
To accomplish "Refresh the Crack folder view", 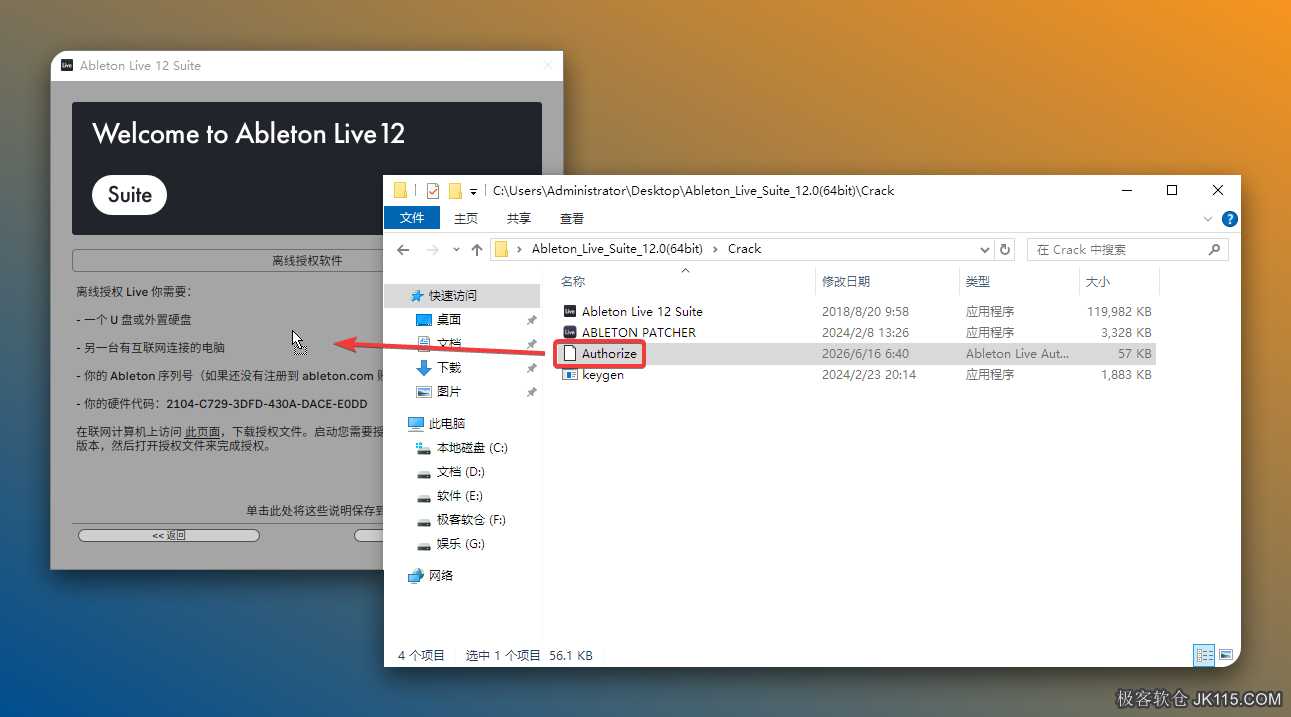I will [1005, 249].
